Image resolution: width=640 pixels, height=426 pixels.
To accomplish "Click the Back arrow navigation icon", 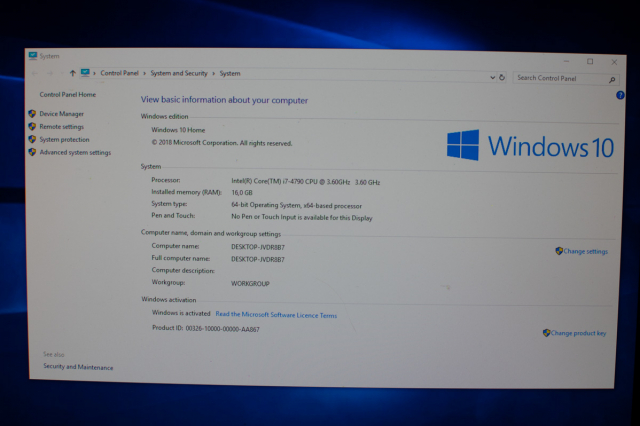I will [x=35, y=73].
